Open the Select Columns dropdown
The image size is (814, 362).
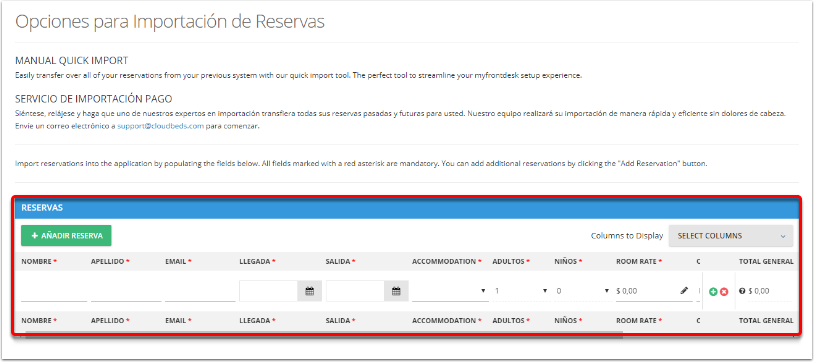731,236
